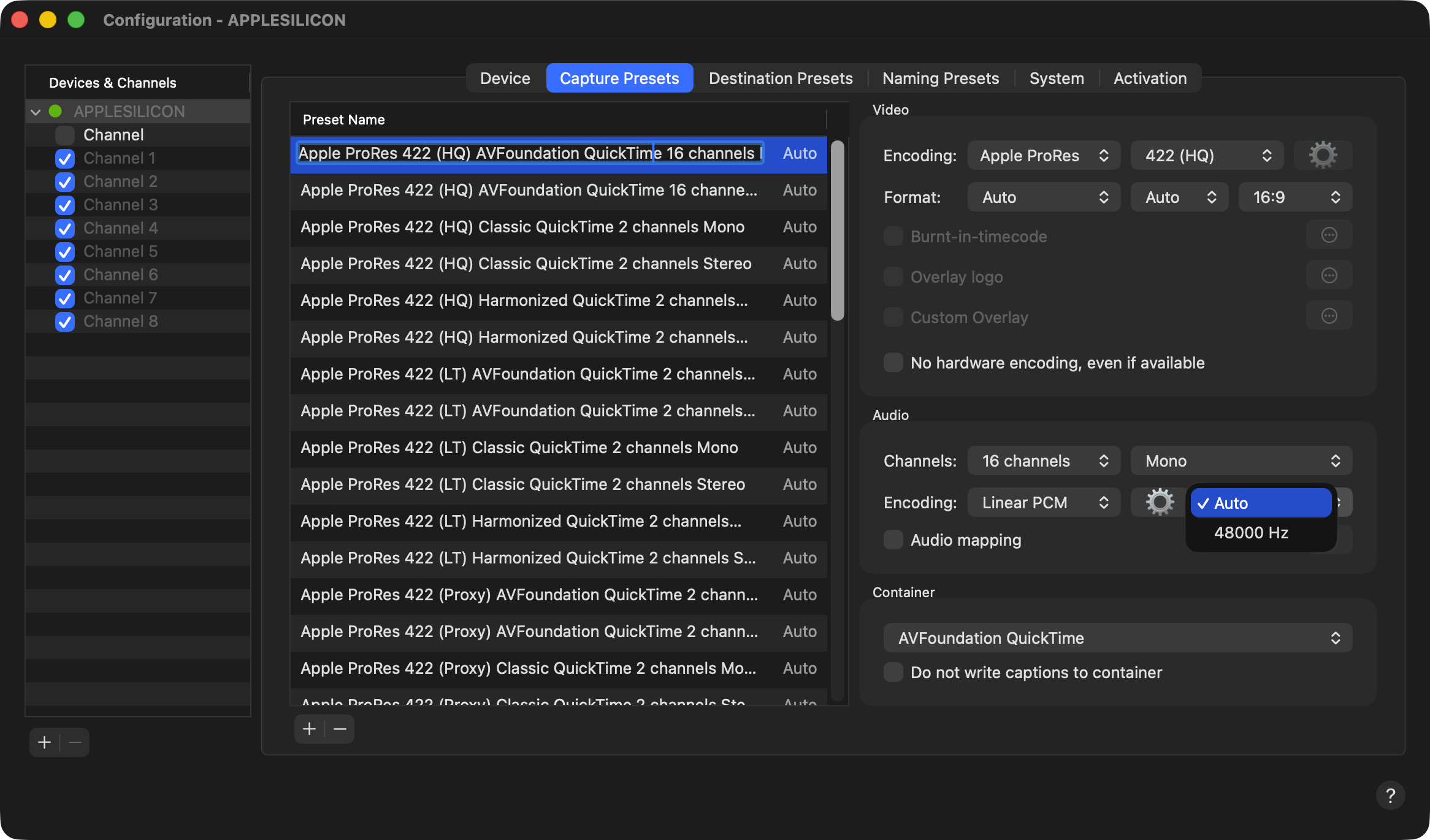1430x840 pixels.
Task: Go to the Naming Presets tab
Action: click(x=941, y=78)
